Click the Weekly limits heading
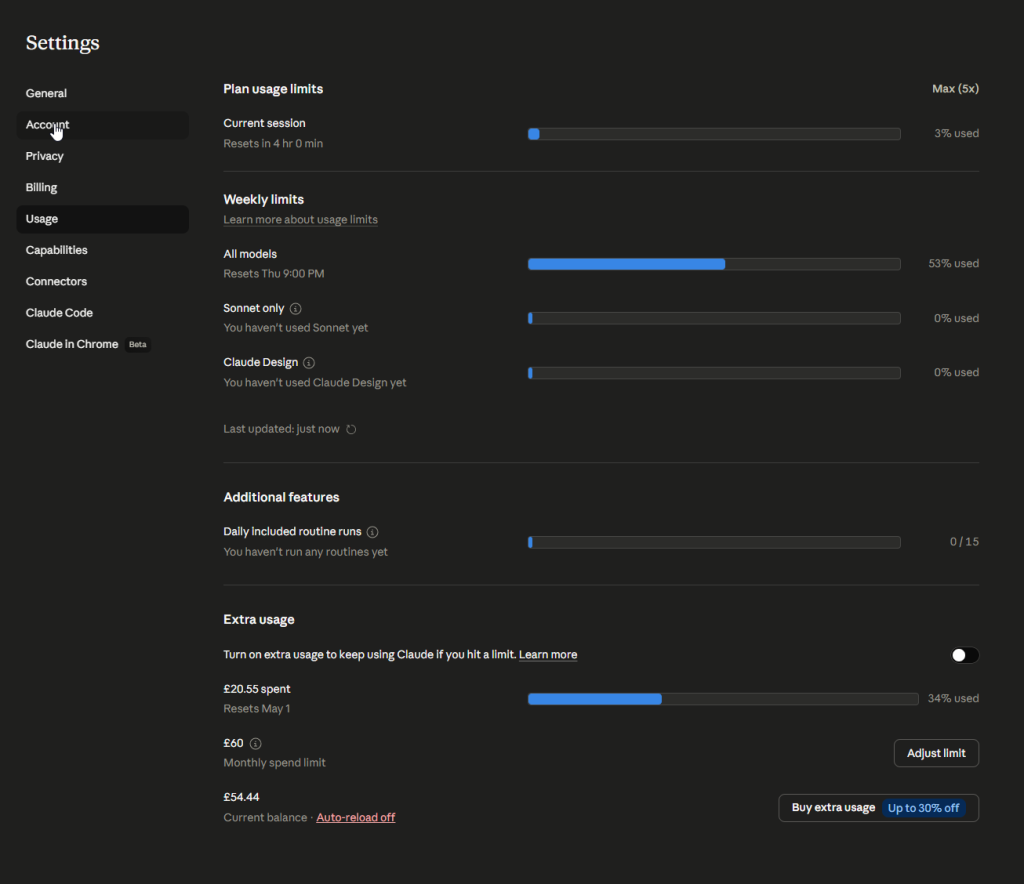Image resolution: width=1024 pixels, height=884 pixels. tap(264, 199)
